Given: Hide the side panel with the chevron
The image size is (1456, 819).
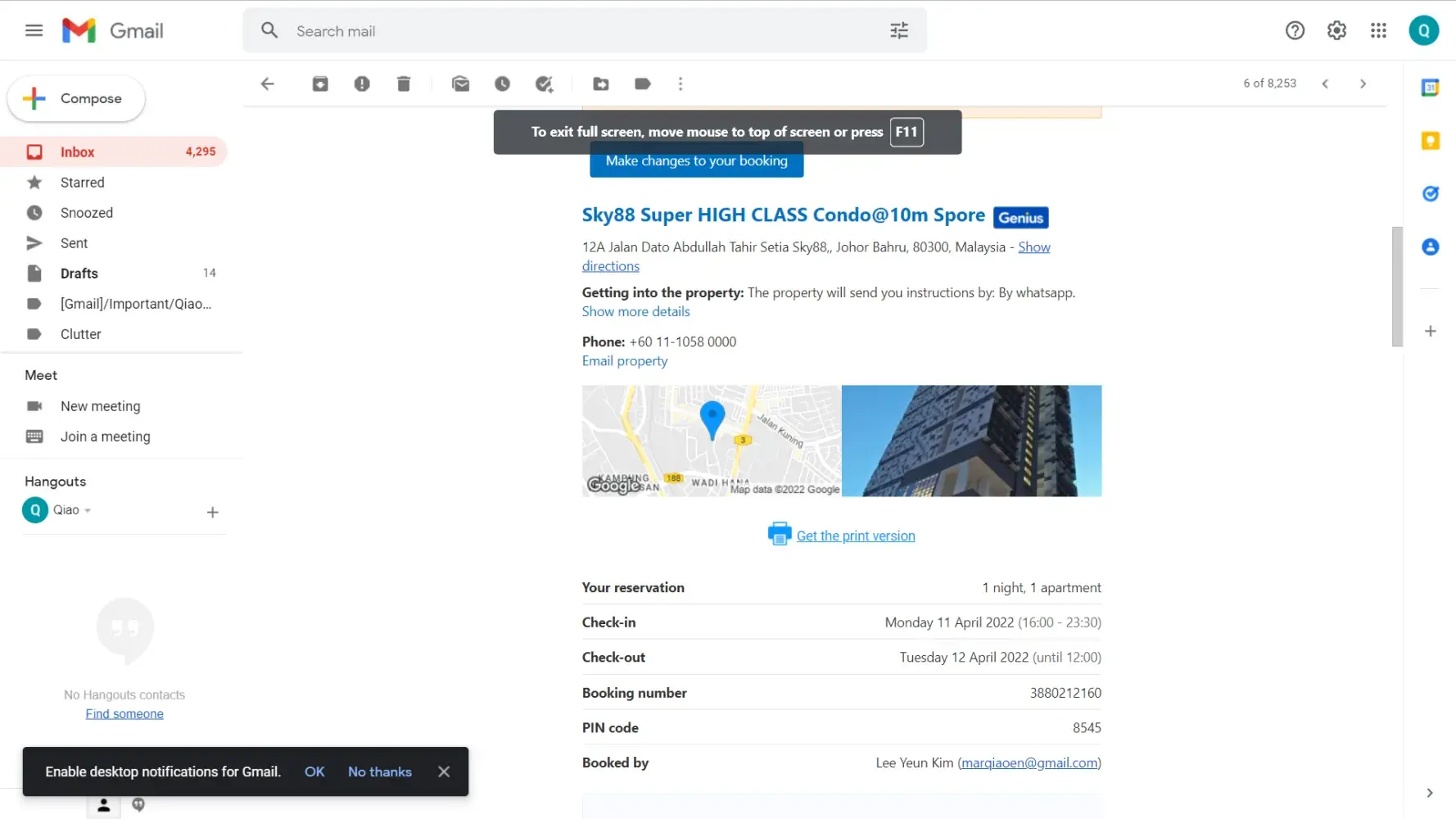Looking at the screenshot, I should [x=1429, y=793].
